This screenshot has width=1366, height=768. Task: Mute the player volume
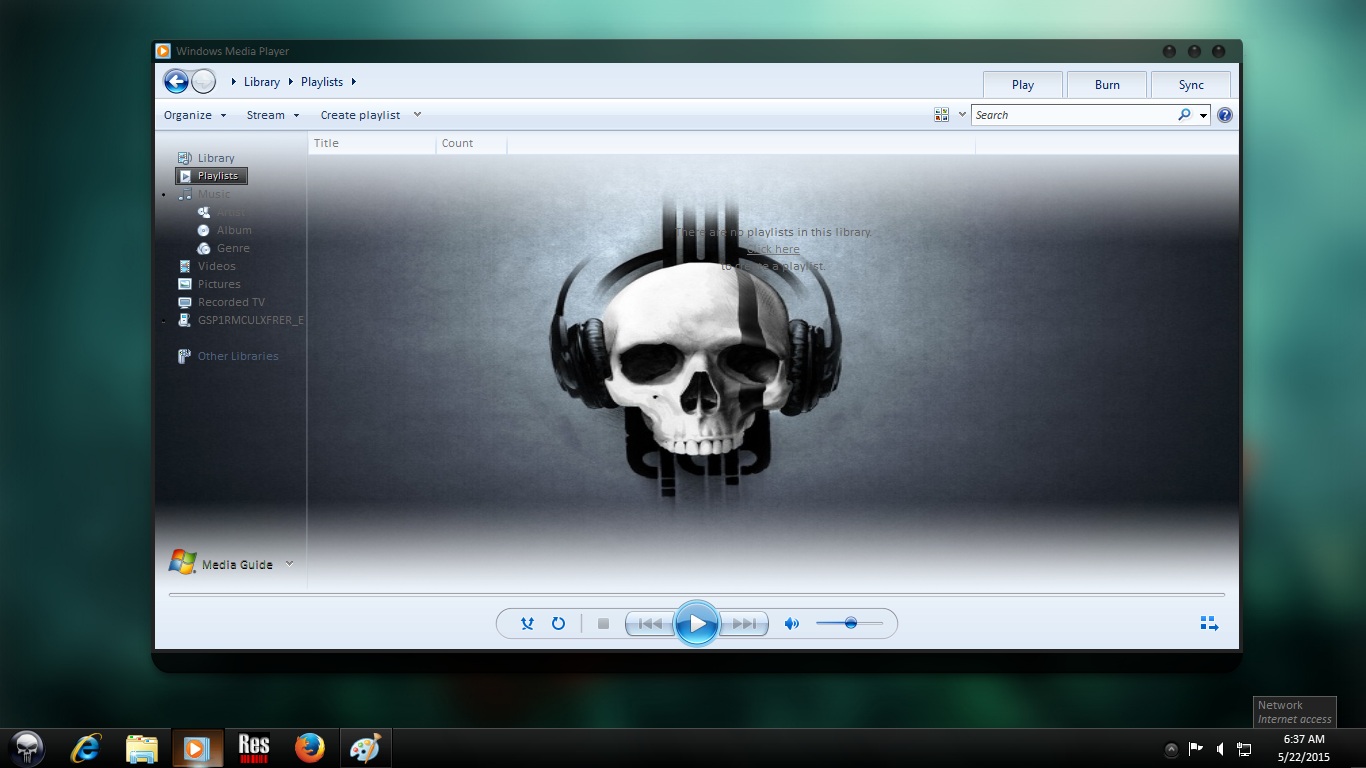point(792,624)
